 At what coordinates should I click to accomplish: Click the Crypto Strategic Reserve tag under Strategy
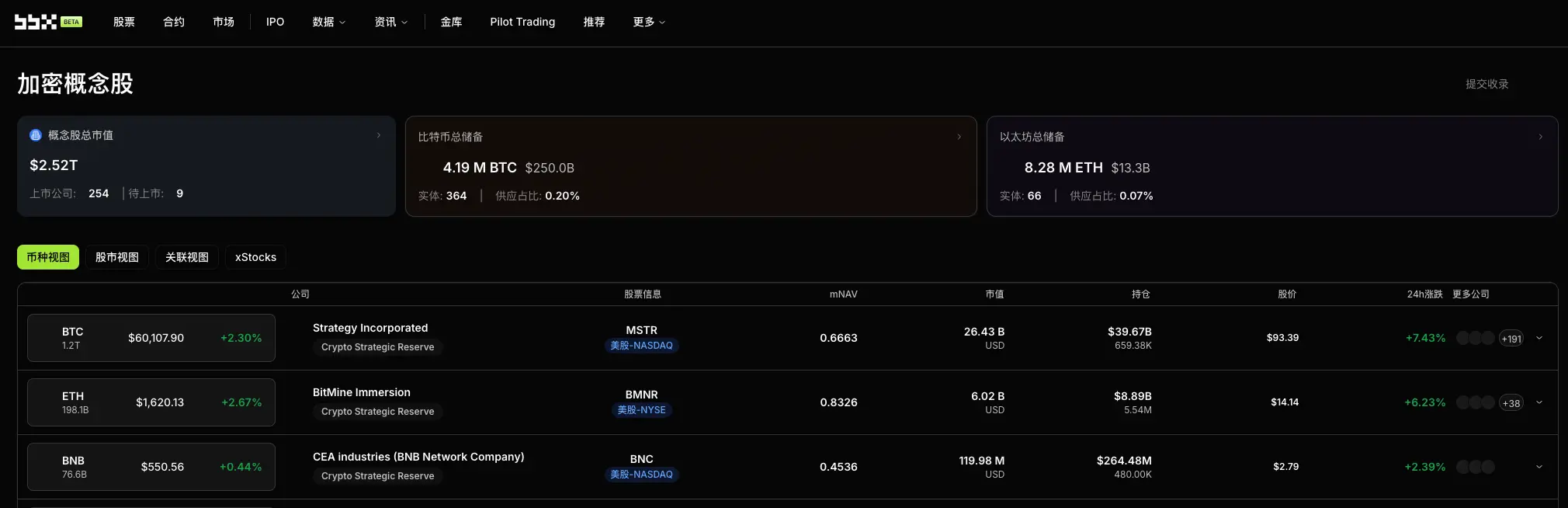(378, 347)
